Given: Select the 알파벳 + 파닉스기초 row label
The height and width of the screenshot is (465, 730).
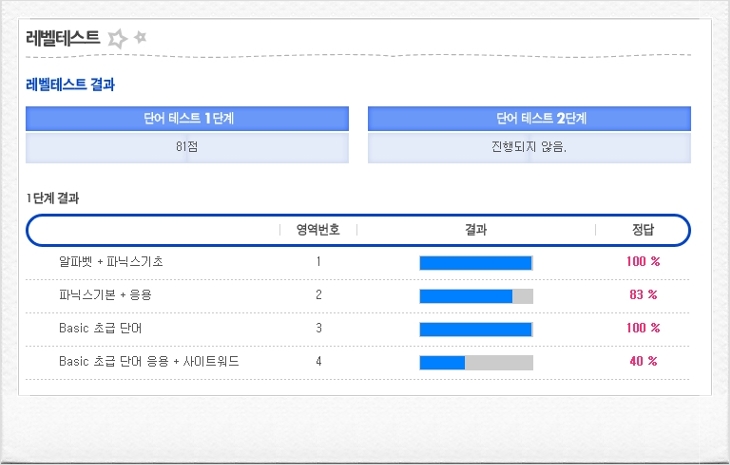Looking at the screenshot, I should 111,262.
